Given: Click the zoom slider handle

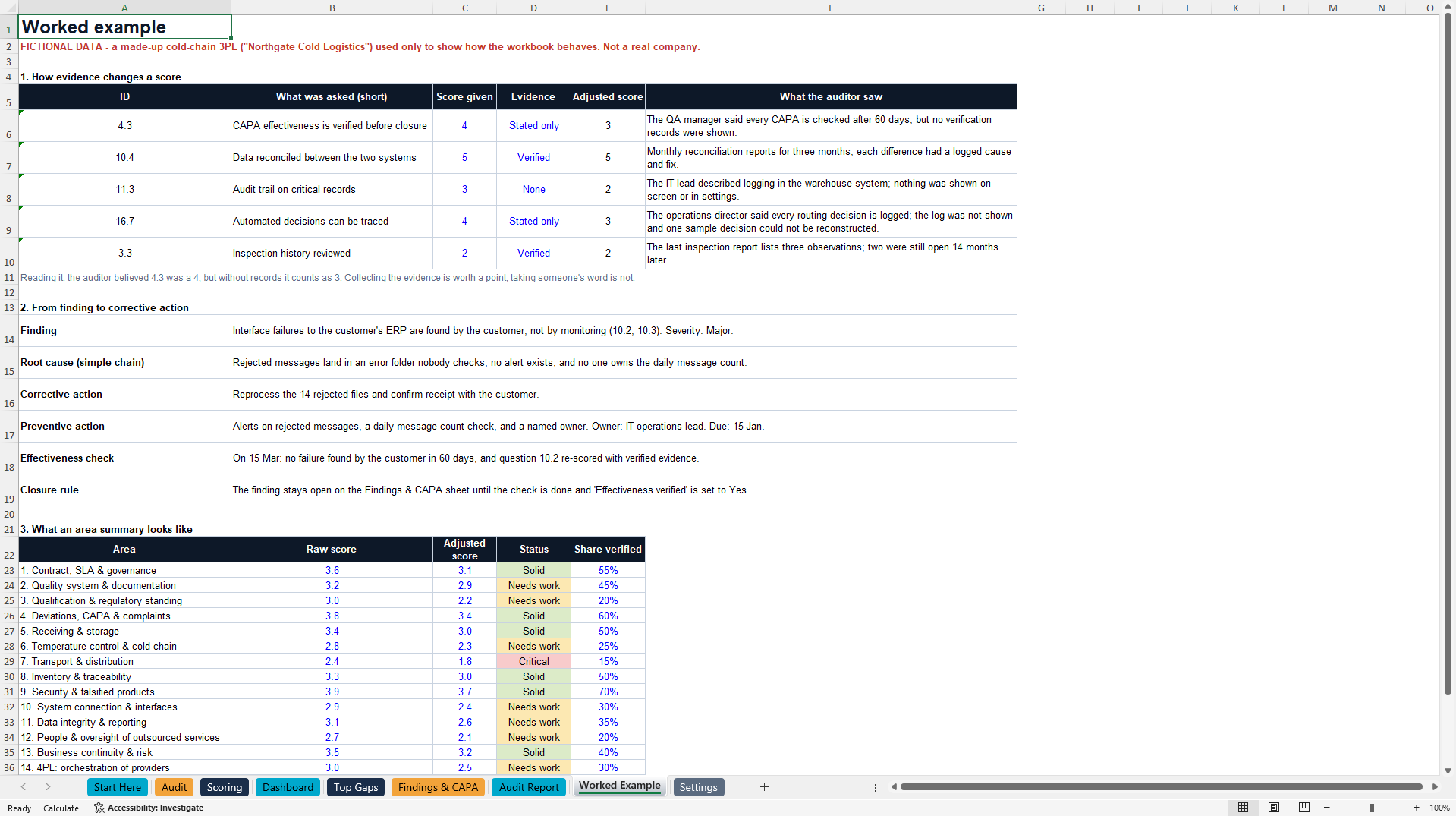Looking at the screenshot, I should click(x=1372, y=808).
